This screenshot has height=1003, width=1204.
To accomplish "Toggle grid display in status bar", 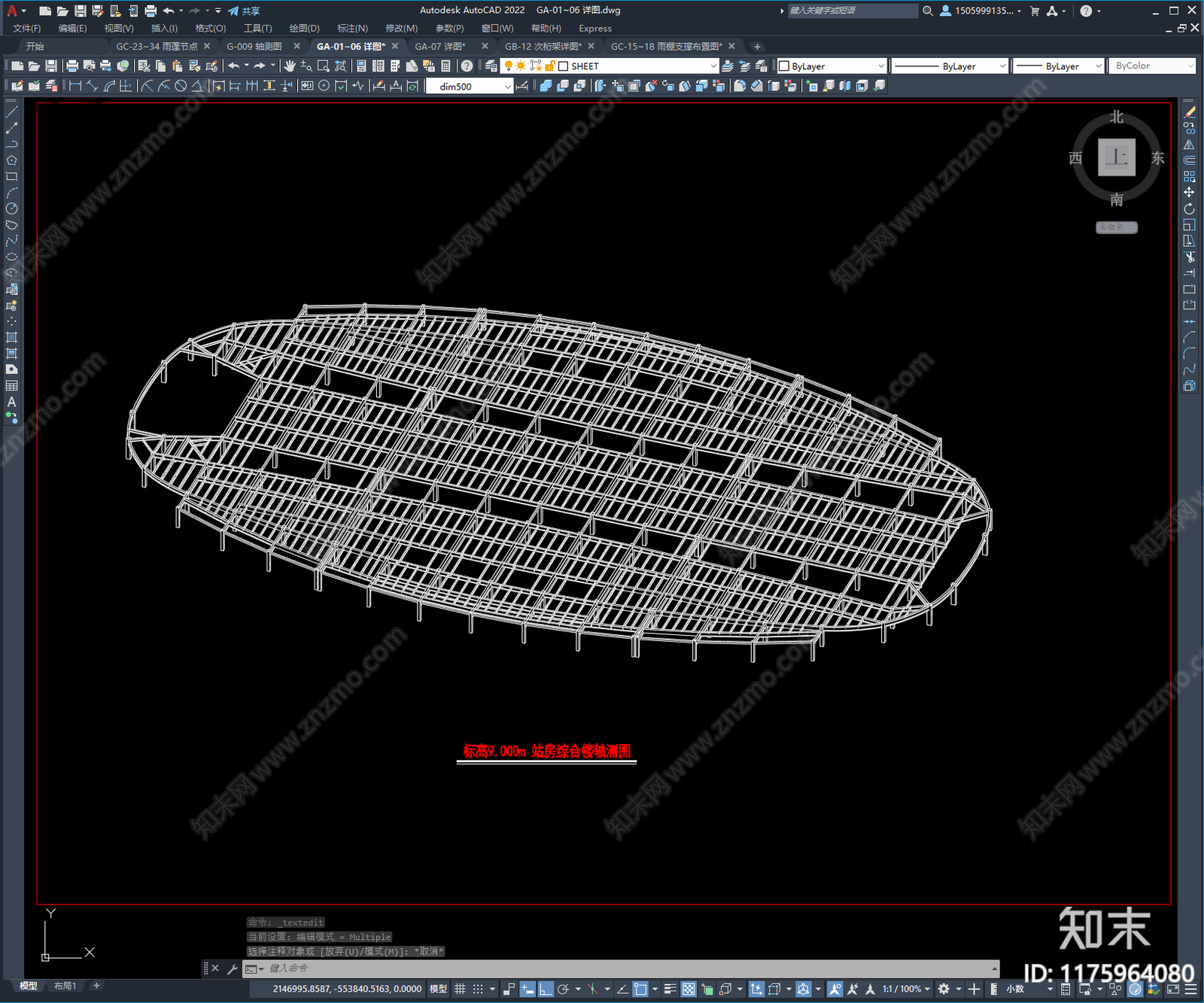I will pos(461,989).
